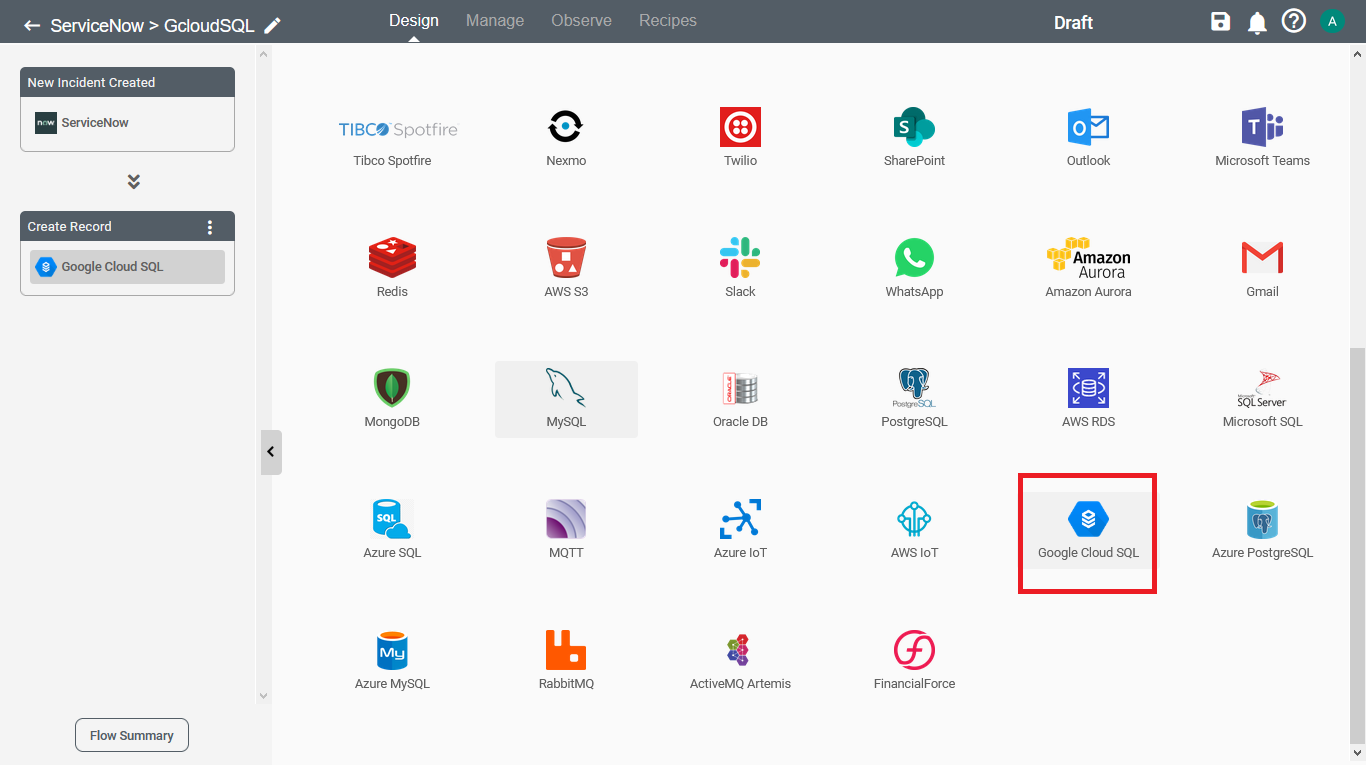Choose the Azure IoT connector
The height and width of the screenshot is (765, 1366).
[740, 530]
